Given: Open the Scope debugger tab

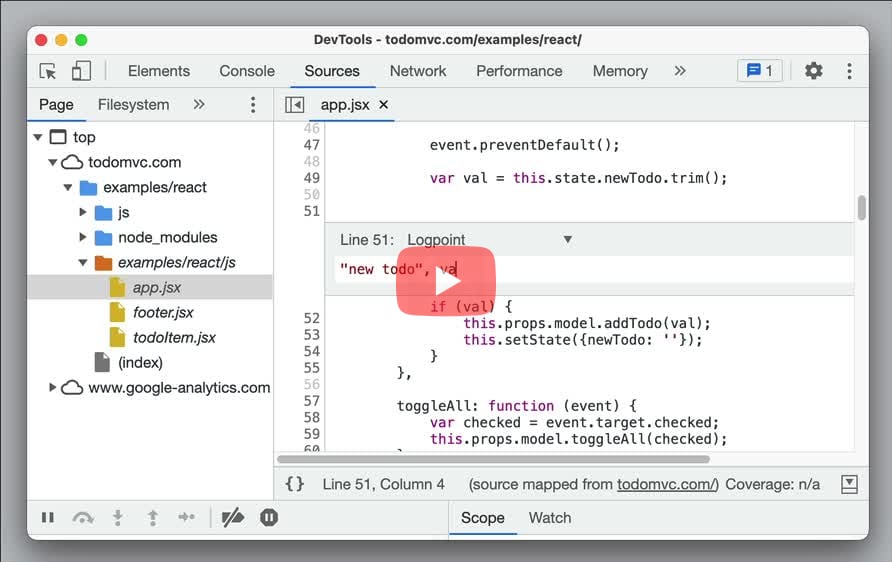Looking at the screenshot, I should point(482,518).
